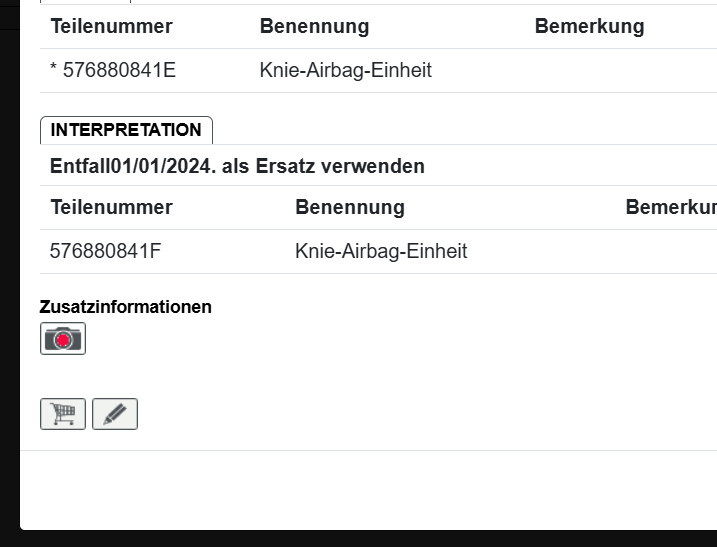Click the asterisk before 576880841E
Image resolution: width=717 pixels, height=547 pixels.
coord(53,71)
